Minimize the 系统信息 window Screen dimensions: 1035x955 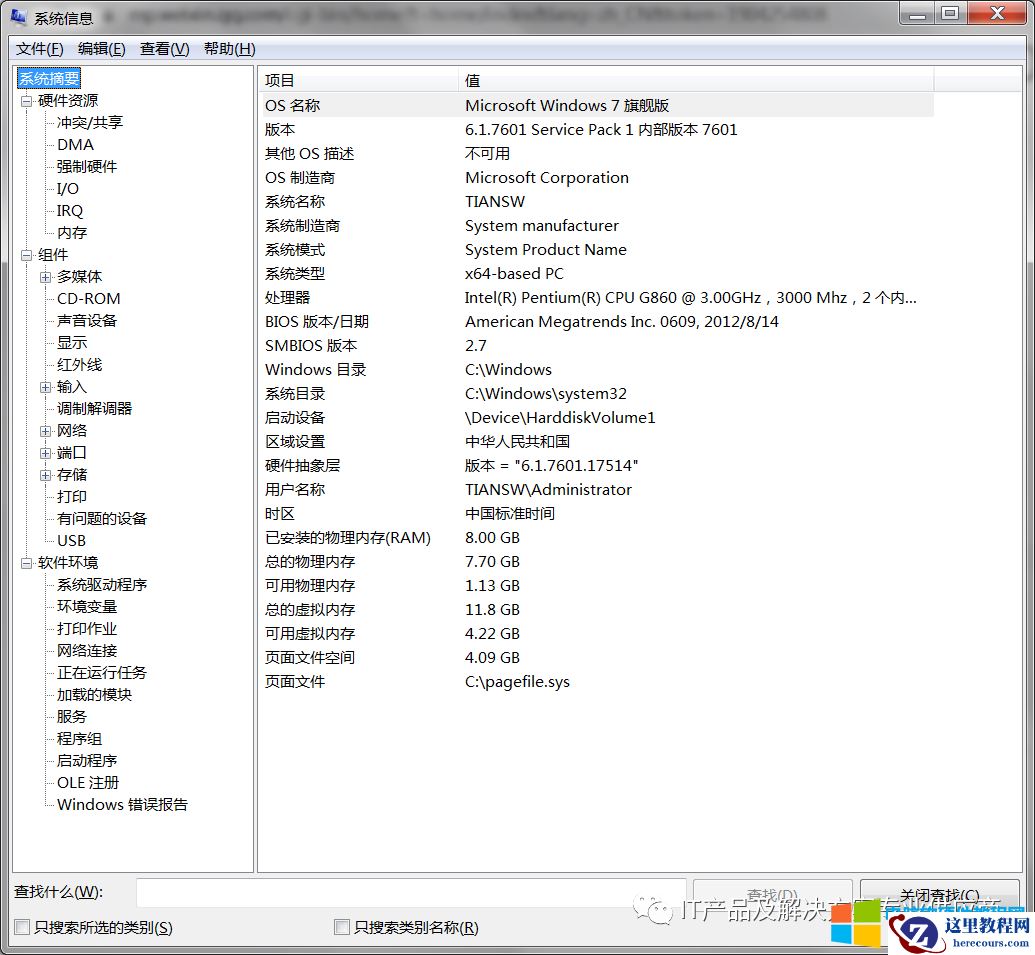[917, 13]
